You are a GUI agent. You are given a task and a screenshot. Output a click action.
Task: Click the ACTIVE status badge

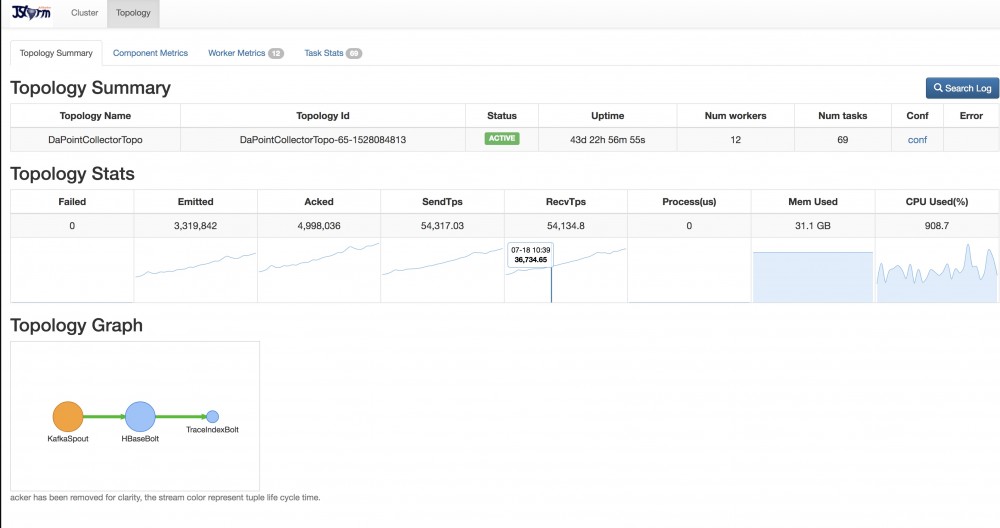click(502, 139)
